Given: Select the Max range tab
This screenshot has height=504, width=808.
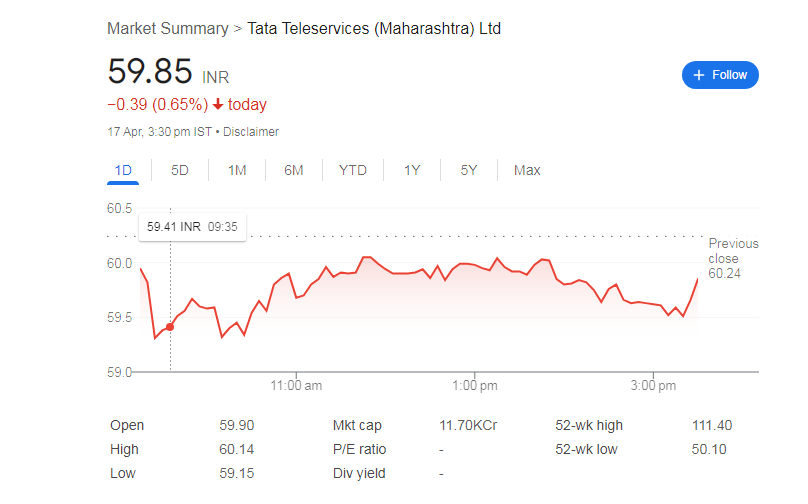Looking at the screenshot, I should point(527,170).
